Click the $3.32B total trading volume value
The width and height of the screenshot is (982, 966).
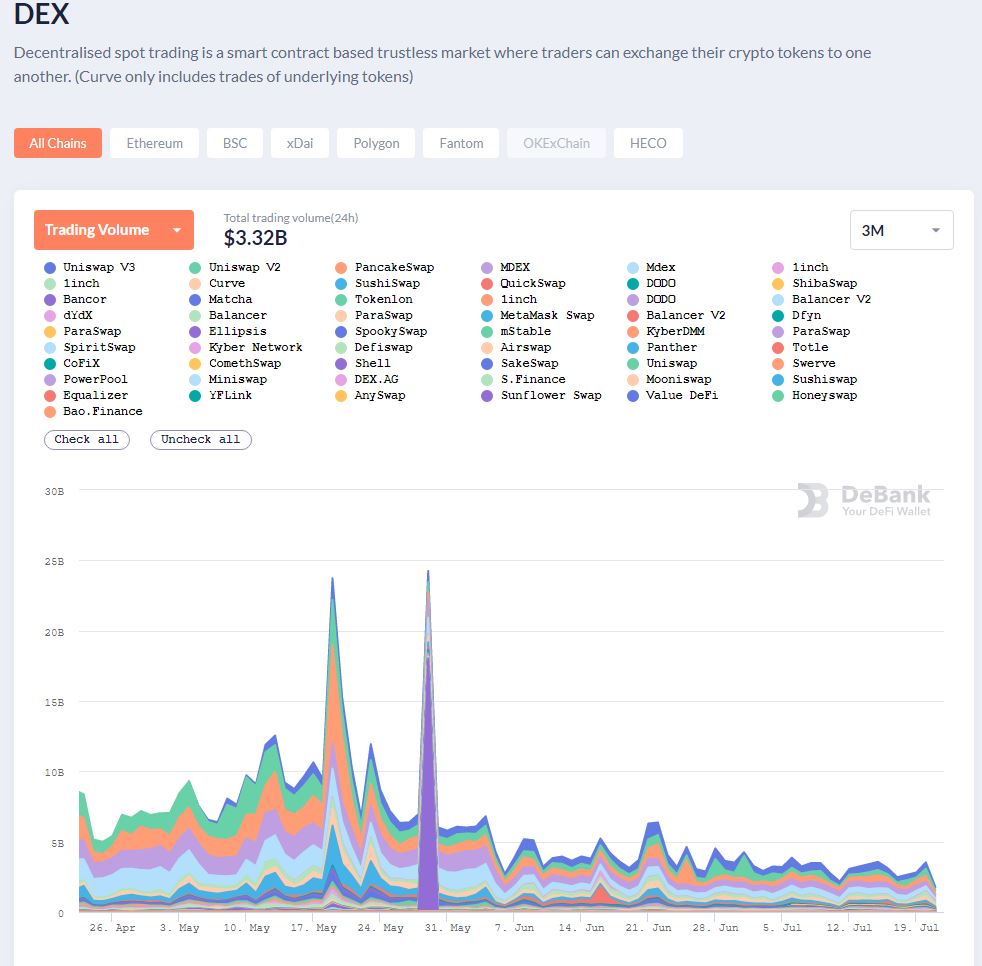(x=256, y=238)
